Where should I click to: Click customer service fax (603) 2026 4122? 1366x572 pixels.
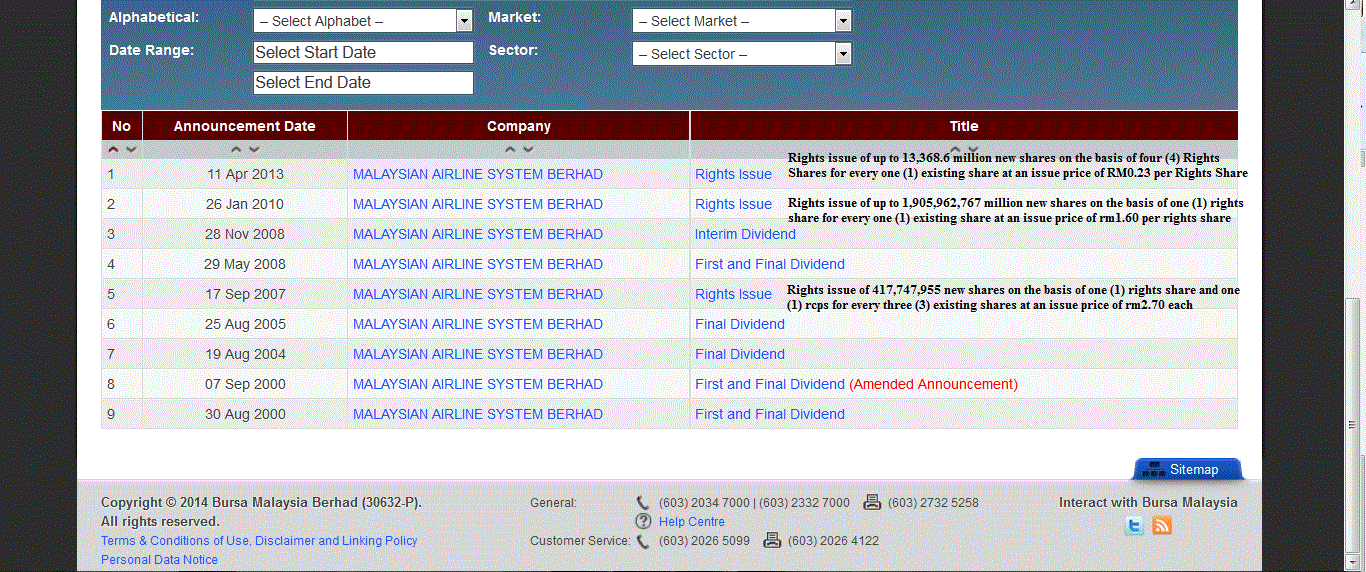tap(833, 541)
